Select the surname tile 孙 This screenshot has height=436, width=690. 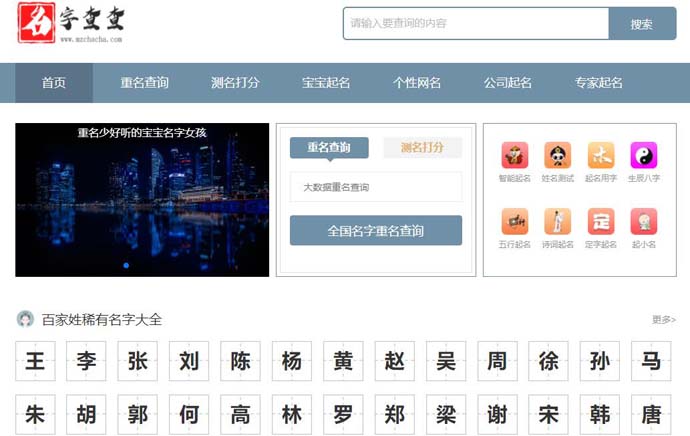click(600, 361)
